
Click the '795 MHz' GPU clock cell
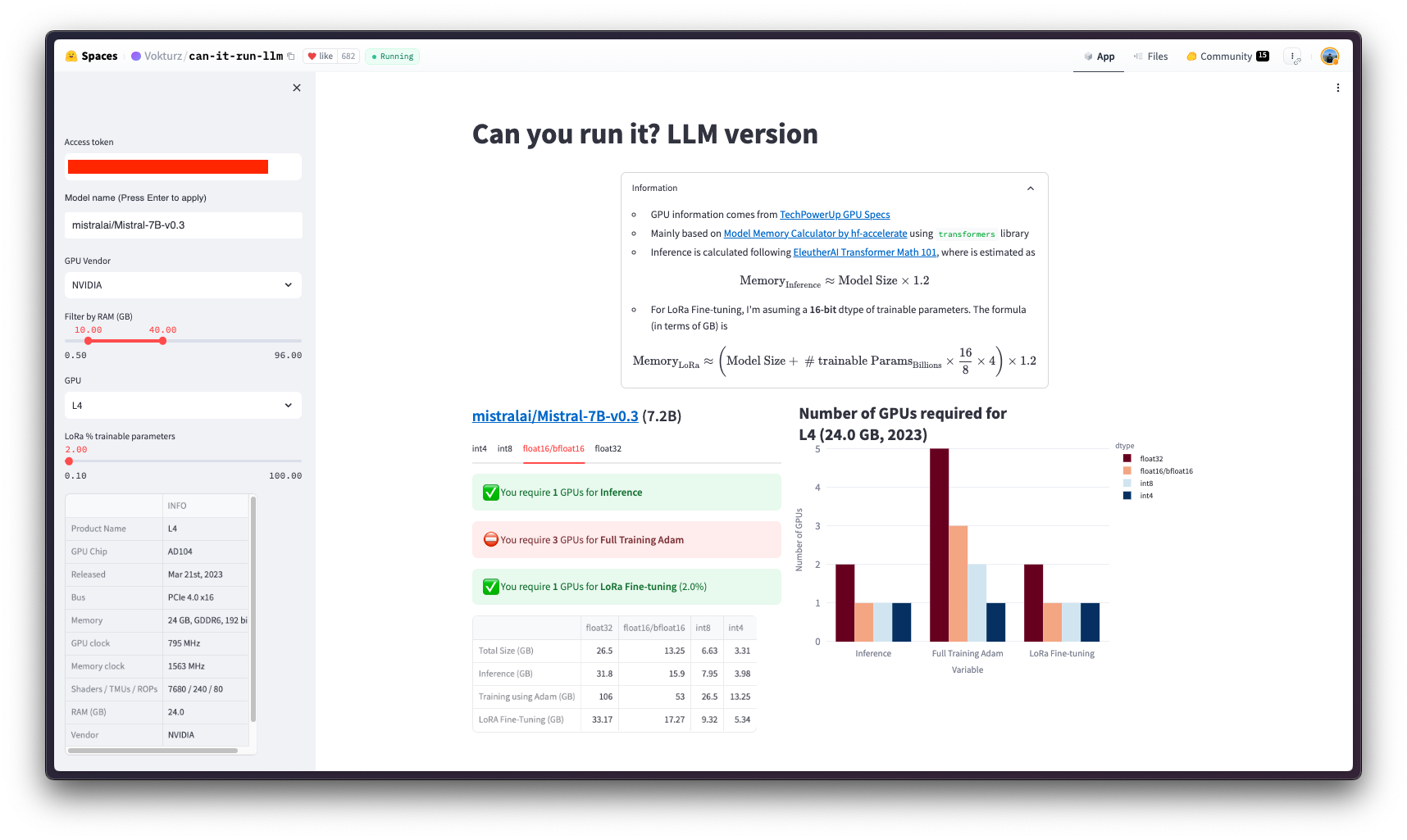point(205,643)
